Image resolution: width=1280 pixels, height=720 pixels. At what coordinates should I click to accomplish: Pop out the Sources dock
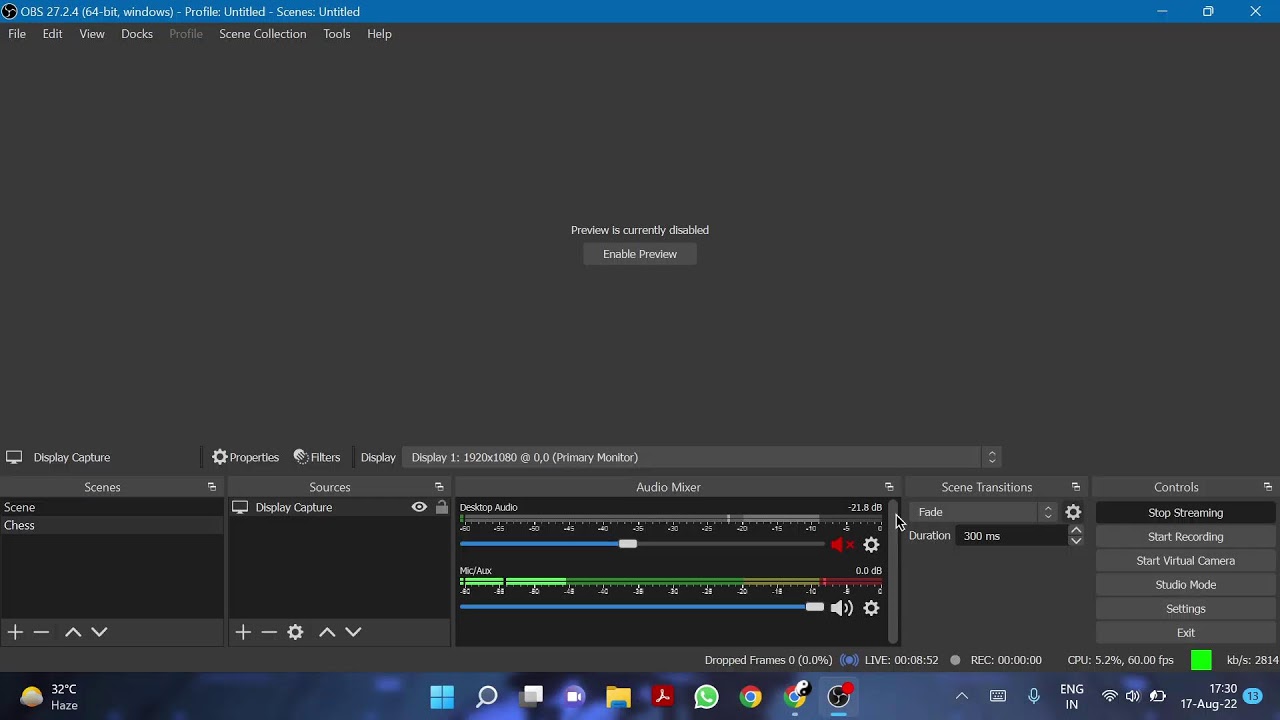coord(439,487)
